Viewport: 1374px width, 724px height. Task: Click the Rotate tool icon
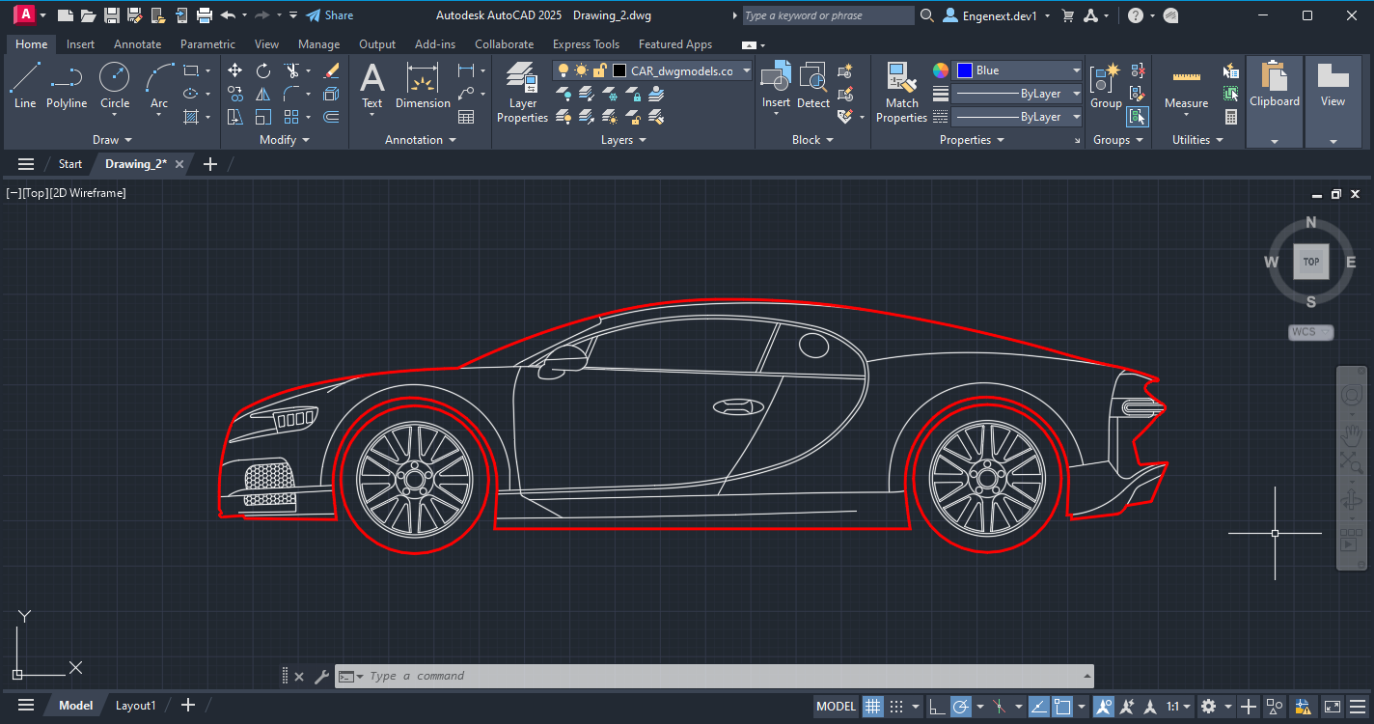click(263, 71)
